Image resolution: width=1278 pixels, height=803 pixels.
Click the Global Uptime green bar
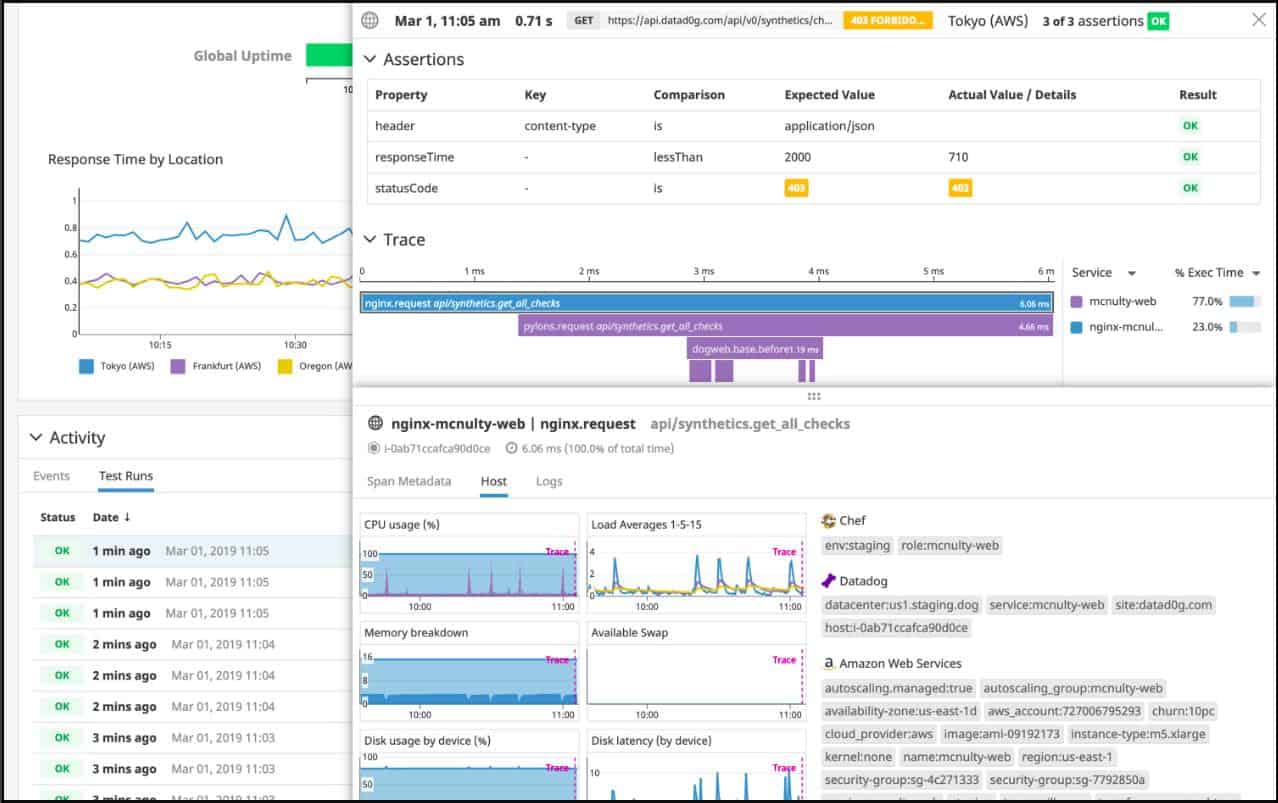tap(329, 57)
